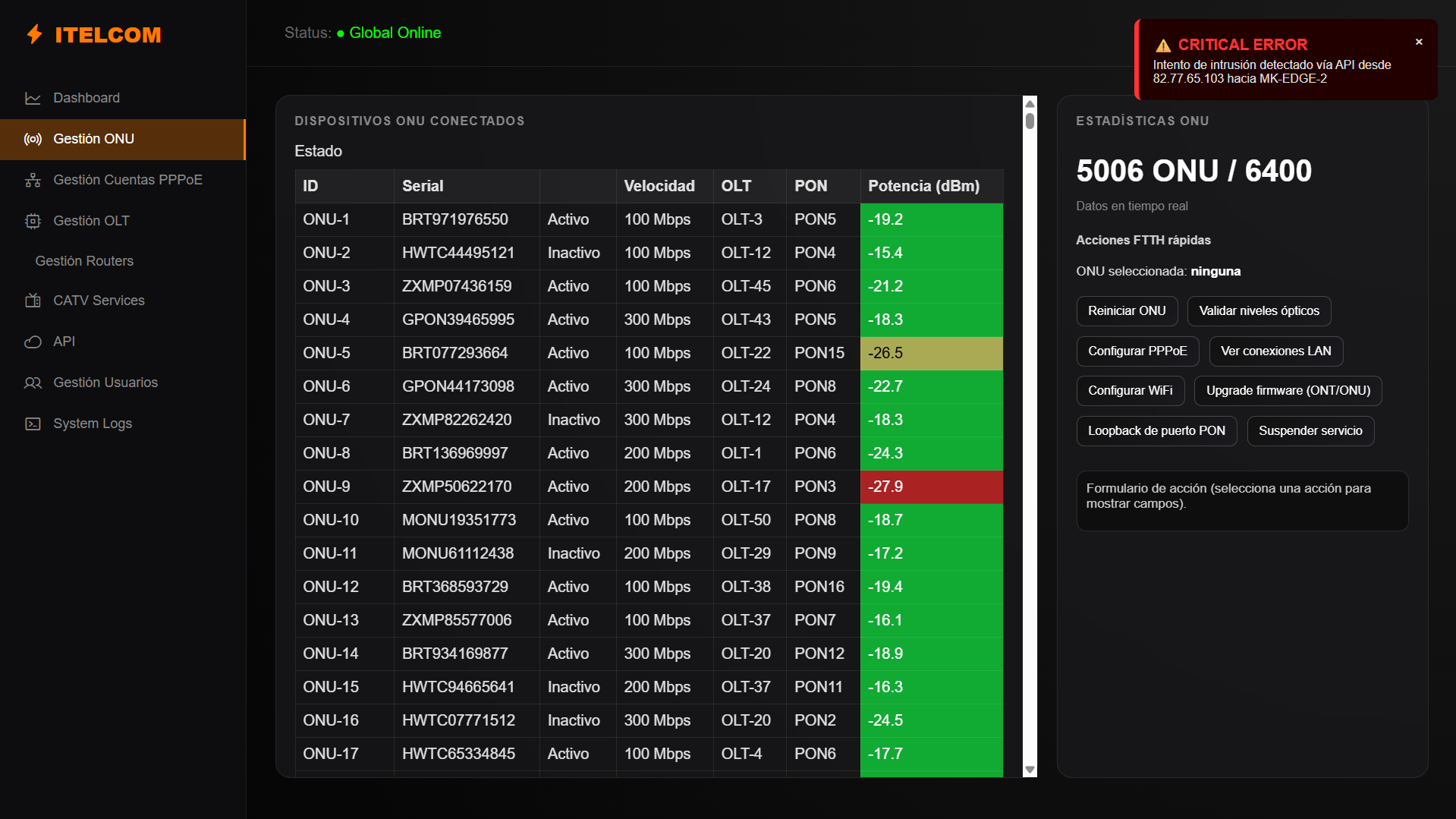
Task: Open the API menu item
Action: [x=123, y=342]
